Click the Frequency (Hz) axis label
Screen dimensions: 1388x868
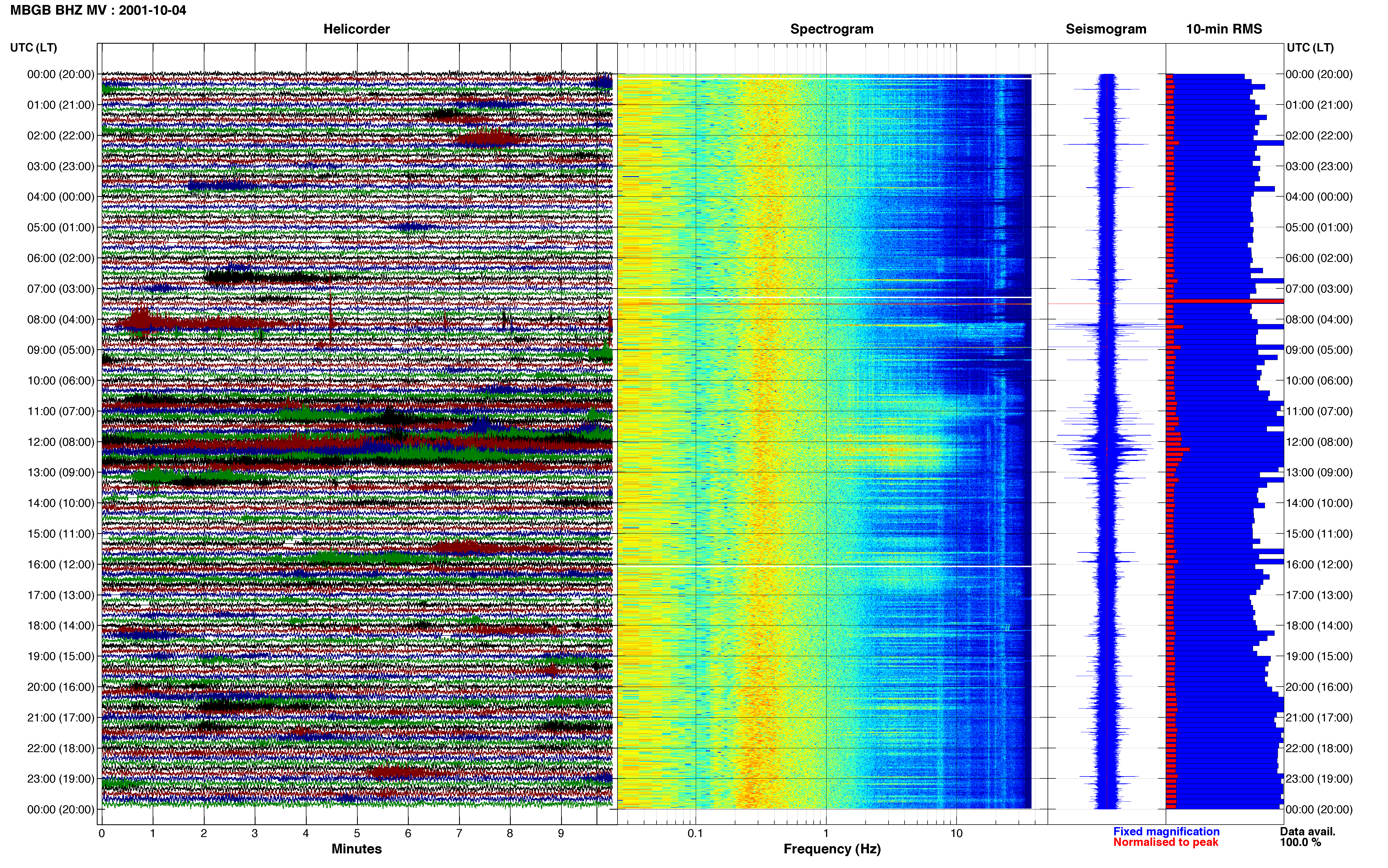coord(832,848)
